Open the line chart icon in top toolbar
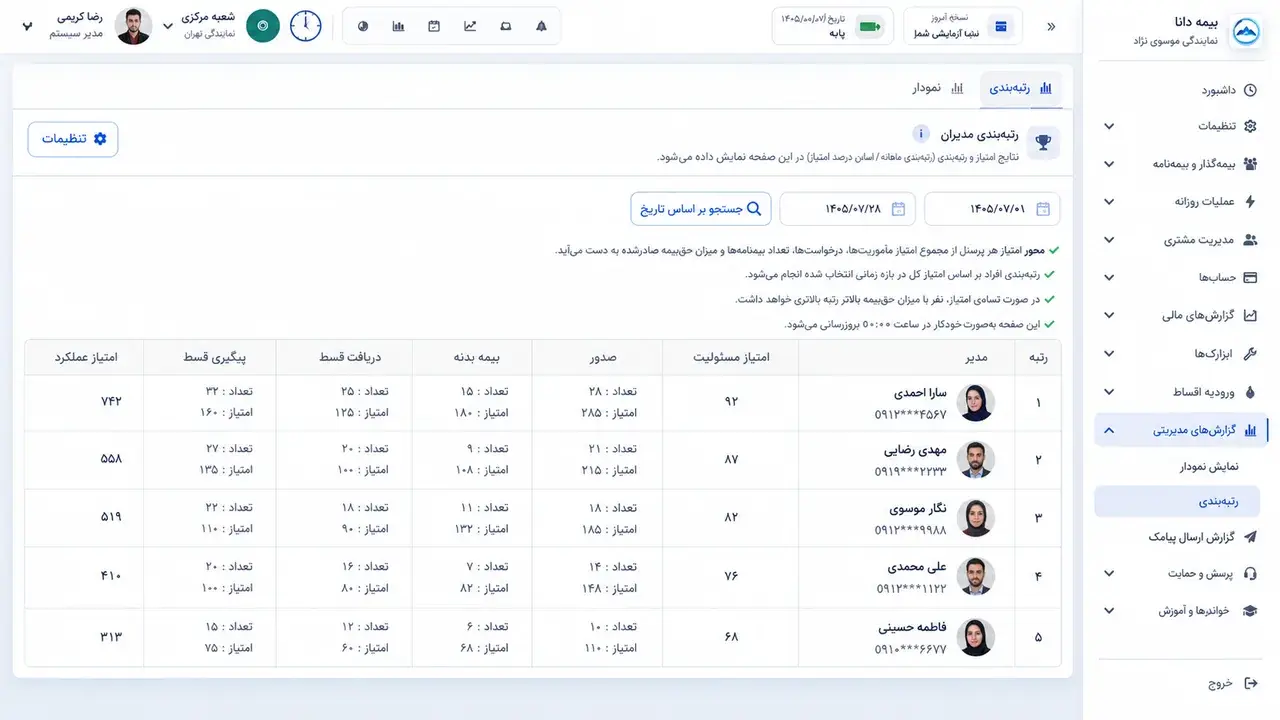The height and width of the screenshot is (720, 1280). pos(470,26)
